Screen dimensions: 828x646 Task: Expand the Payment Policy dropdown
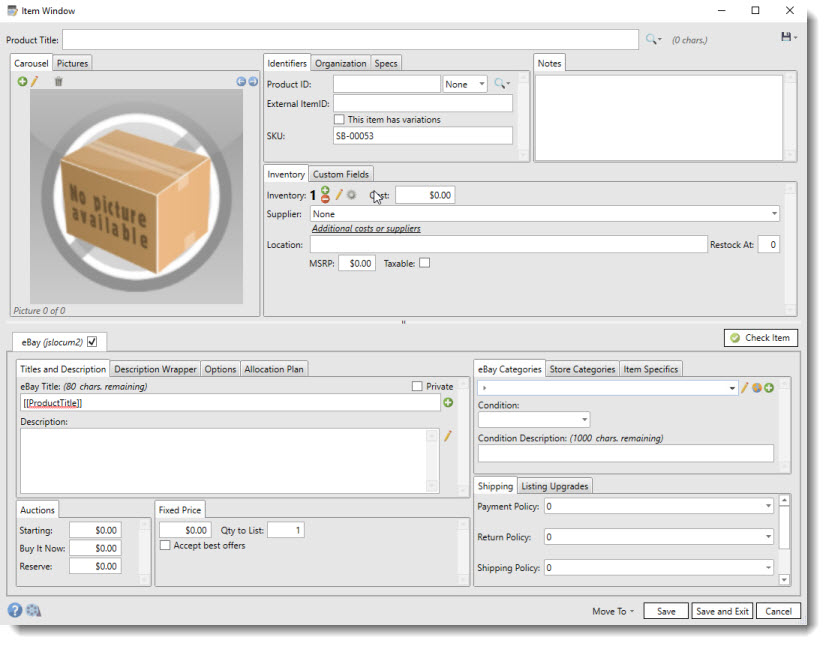coord(767,506)
